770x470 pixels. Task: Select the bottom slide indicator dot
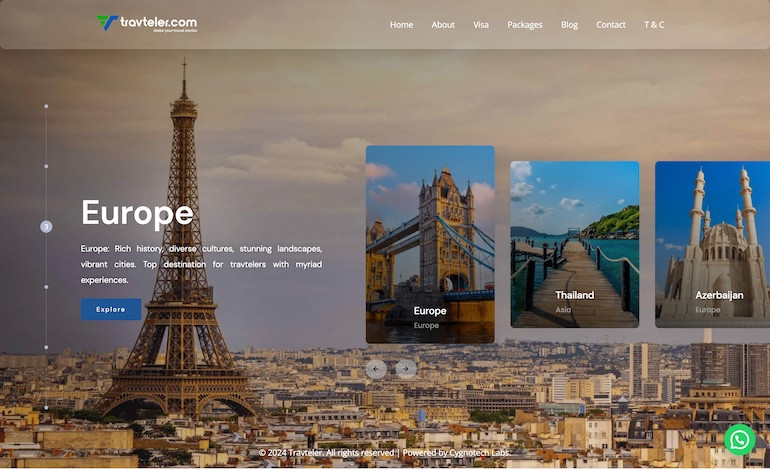click(x=46, y=408)
